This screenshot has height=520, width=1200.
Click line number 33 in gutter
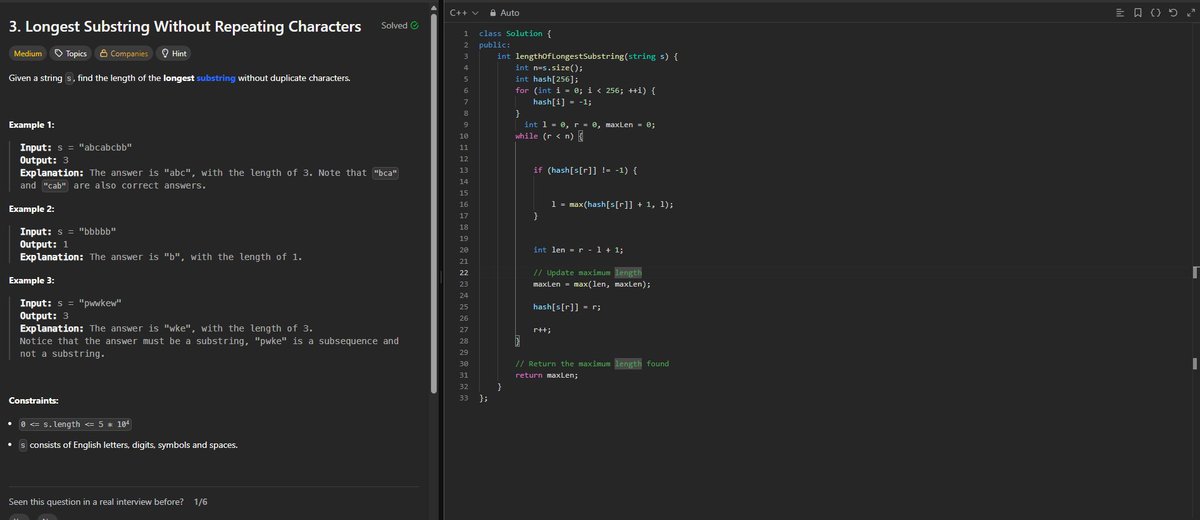click(465, 397)
